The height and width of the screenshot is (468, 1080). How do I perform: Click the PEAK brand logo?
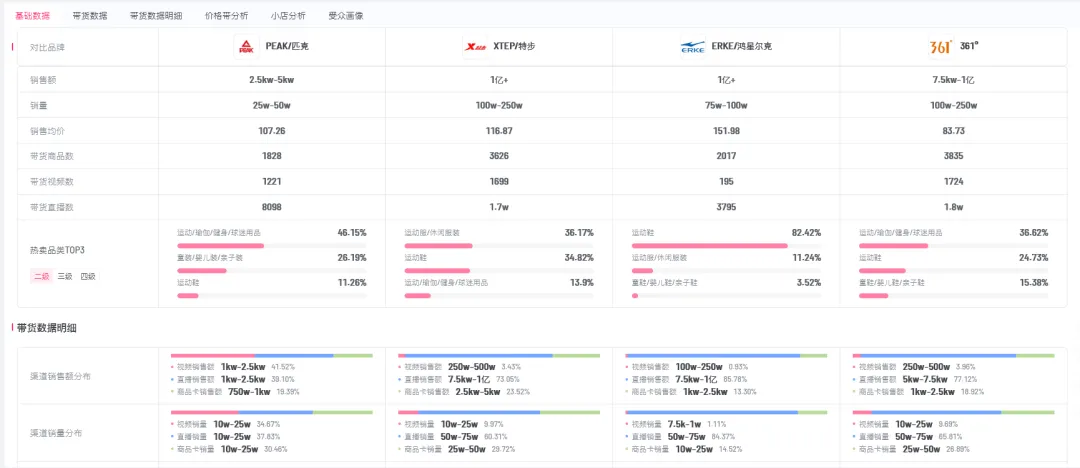click(x=246, y=47)
